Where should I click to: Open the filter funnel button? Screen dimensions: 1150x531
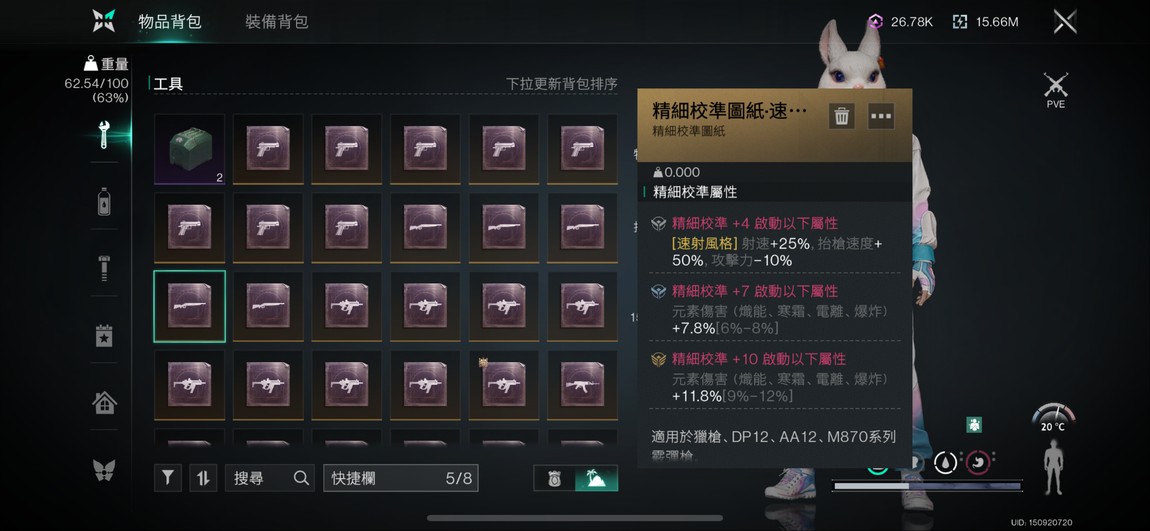point(168,478)
